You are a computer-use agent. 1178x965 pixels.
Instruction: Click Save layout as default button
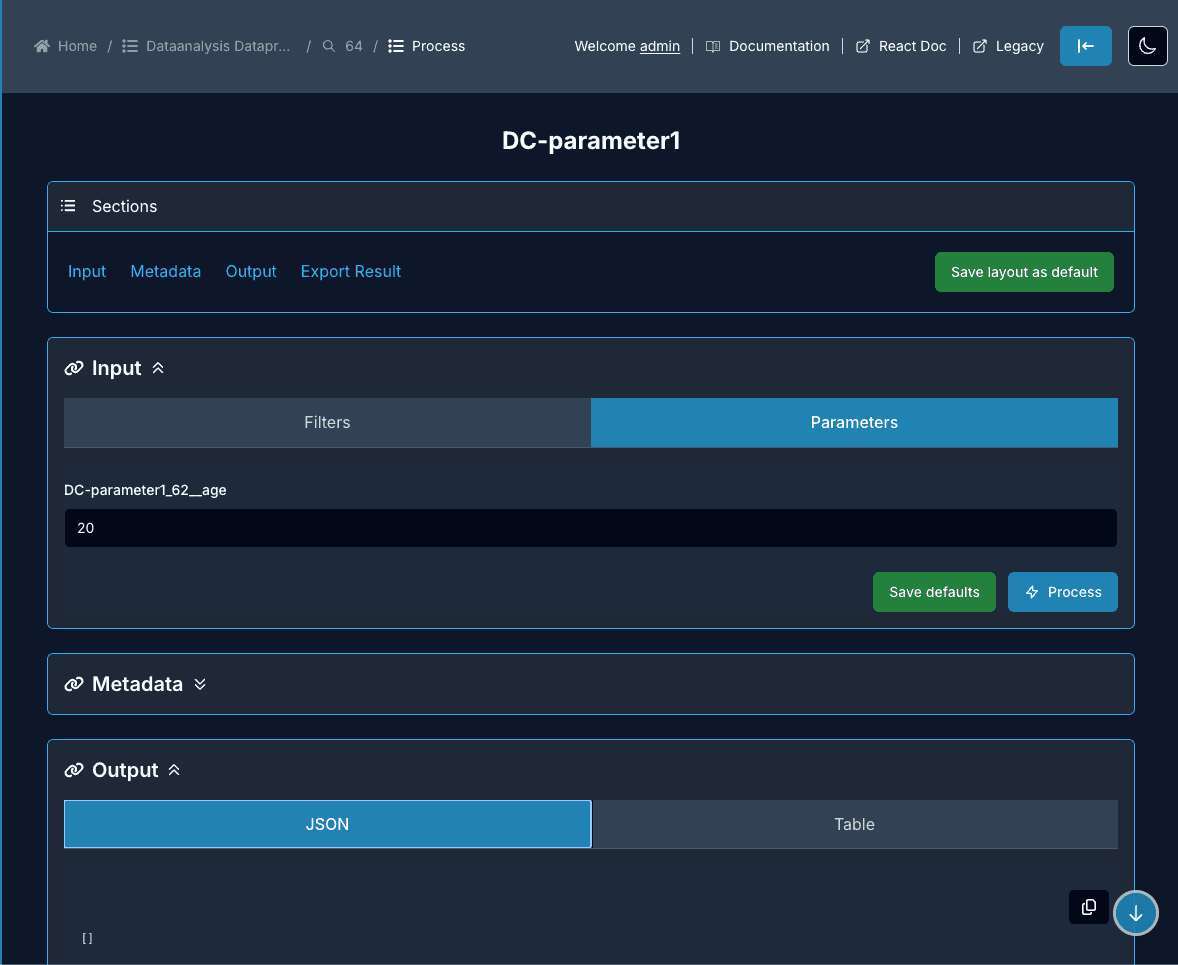[1024, 272]
